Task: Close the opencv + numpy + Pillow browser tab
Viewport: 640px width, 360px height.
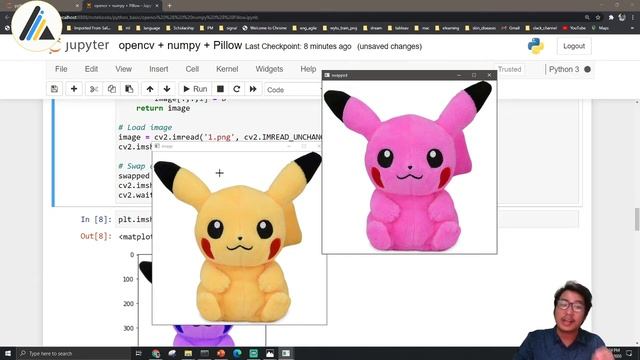Action: (x=157, y=6)
